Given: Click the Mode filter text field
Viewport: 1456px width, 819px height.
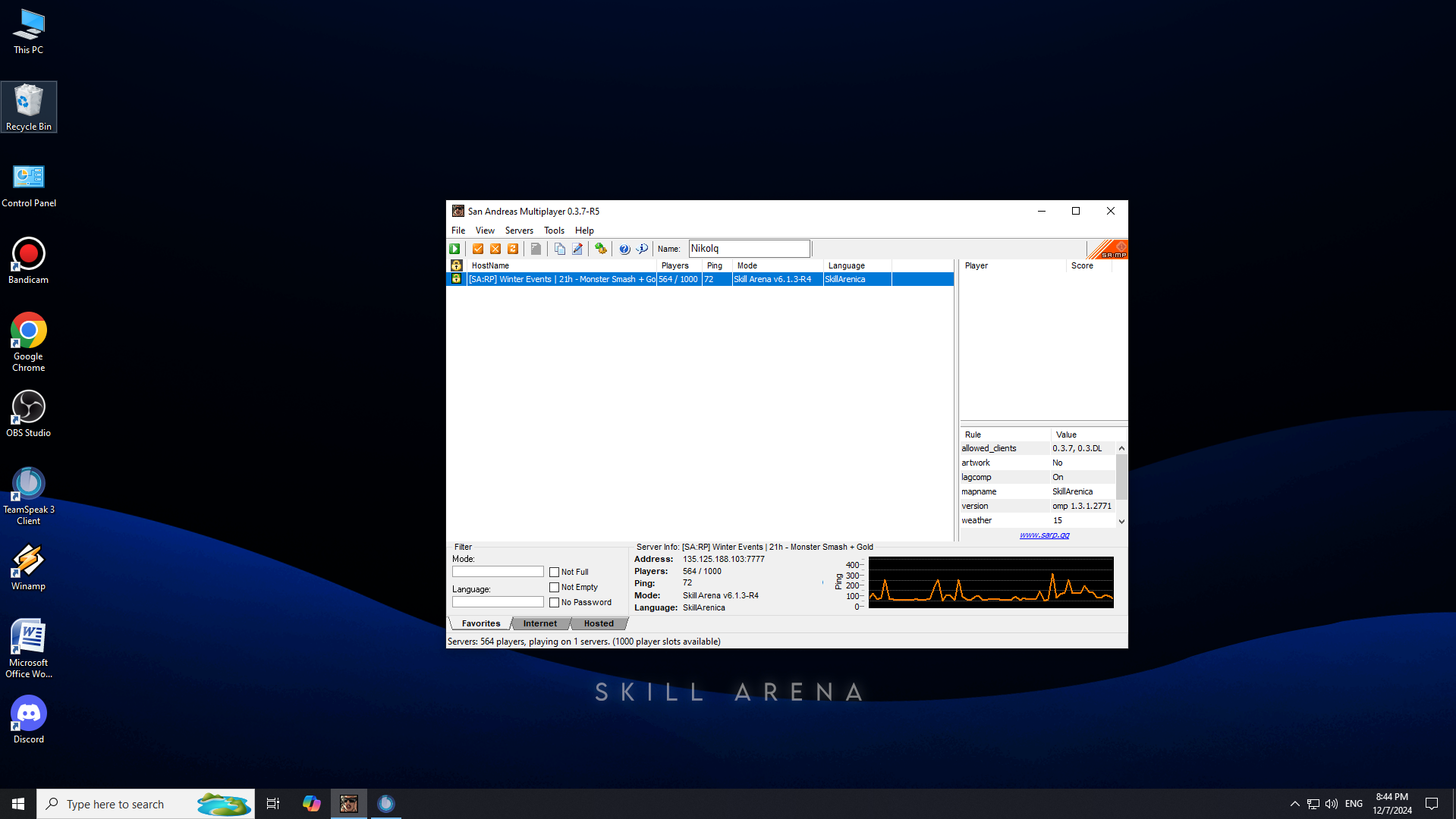Looking at the screenshot, I should [x=498, y=572].
